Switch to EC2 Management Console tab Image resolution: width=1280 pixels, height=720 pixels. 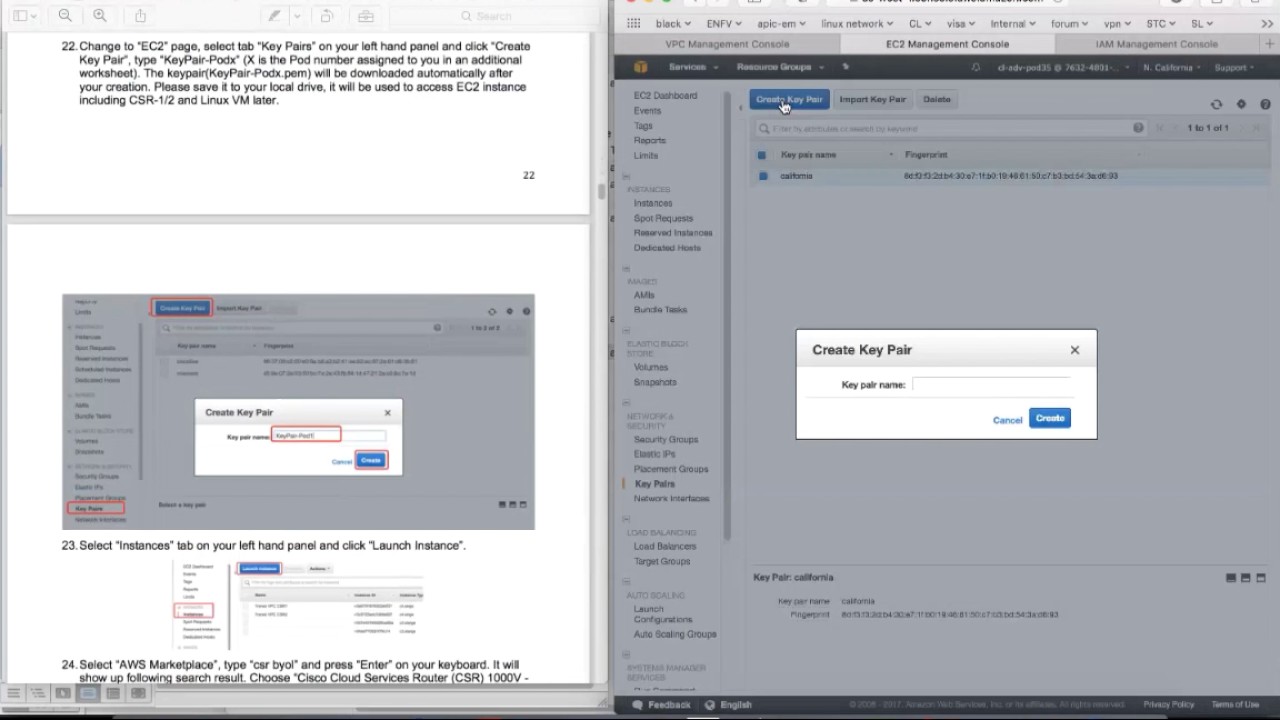click(x=947, y=44)
